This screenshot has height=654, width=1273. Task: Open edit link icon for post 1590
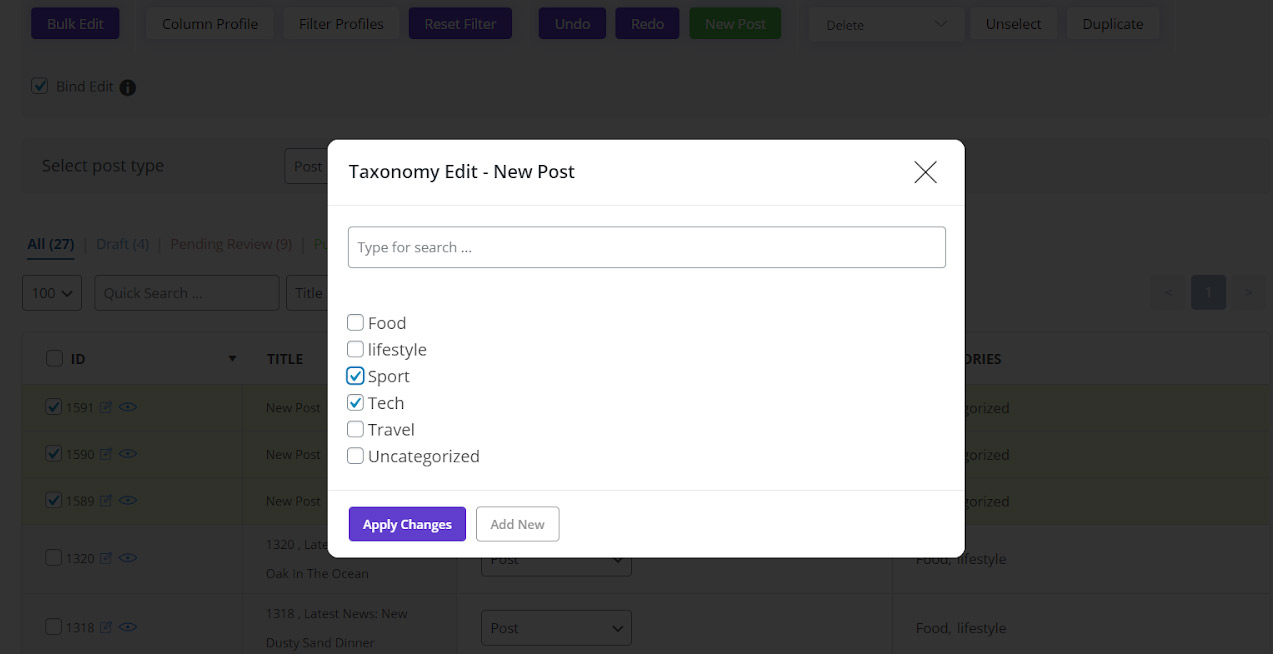(106, 454)
